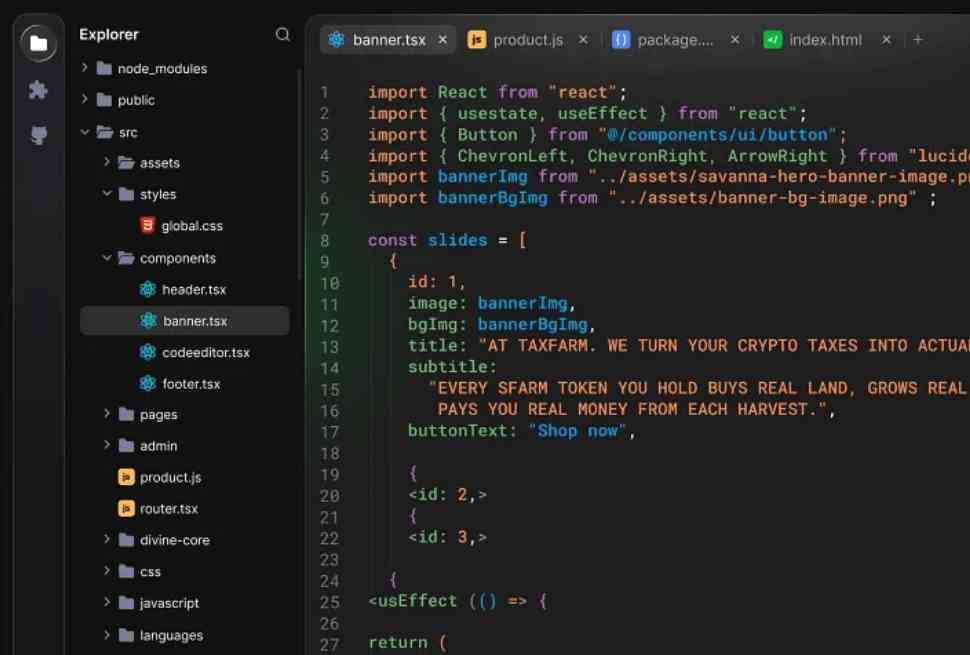
Task: Click the React icon beside codeeditor.tsx
Action: click(148, 352)
